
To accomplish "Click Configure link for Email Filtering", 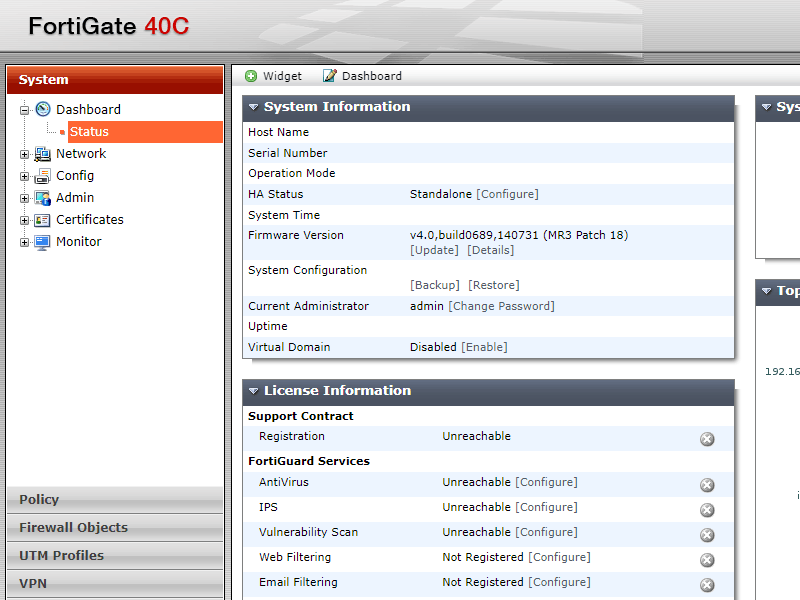I will pyautogui.click(x=560, y=582).
